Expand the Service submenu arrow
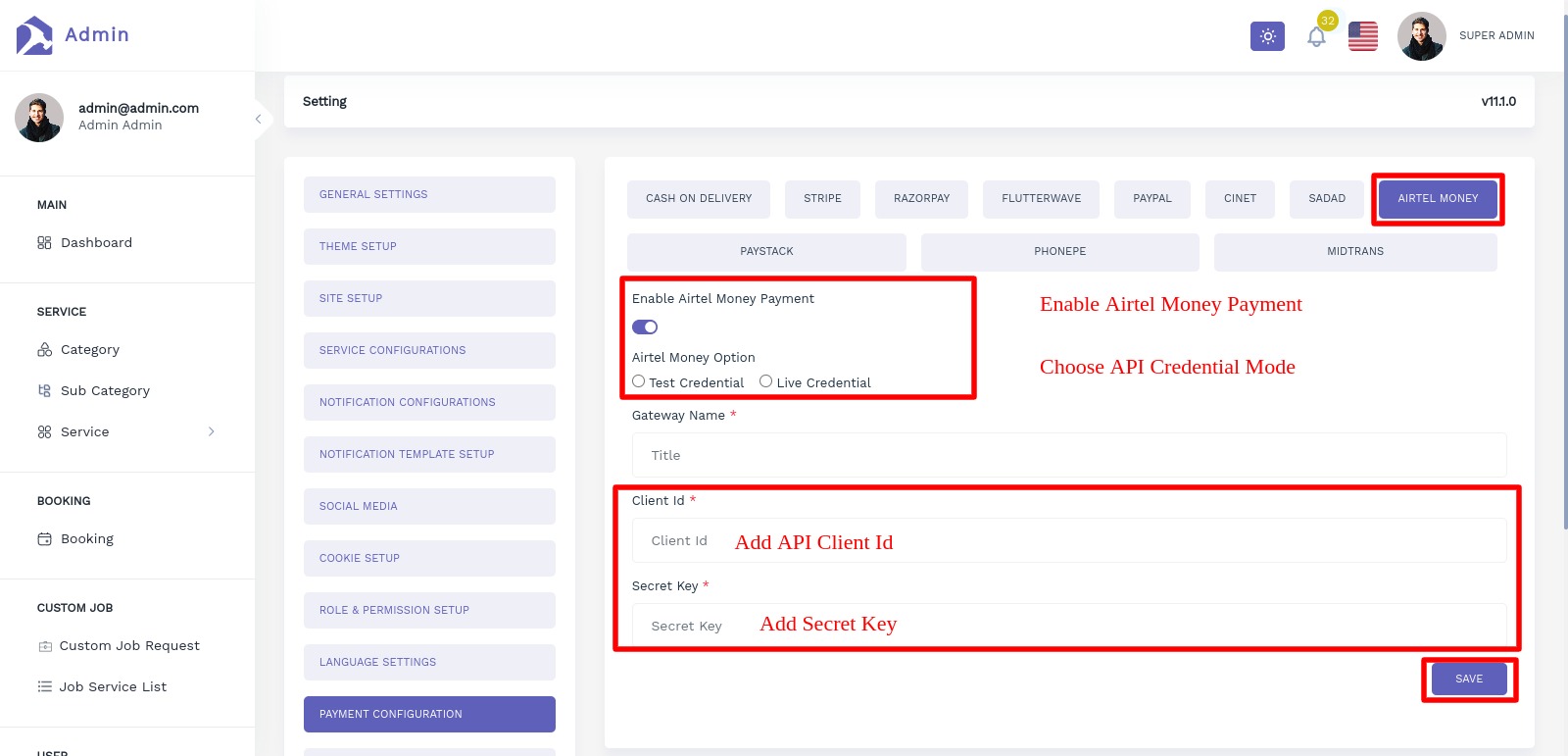 click(211, 431)
